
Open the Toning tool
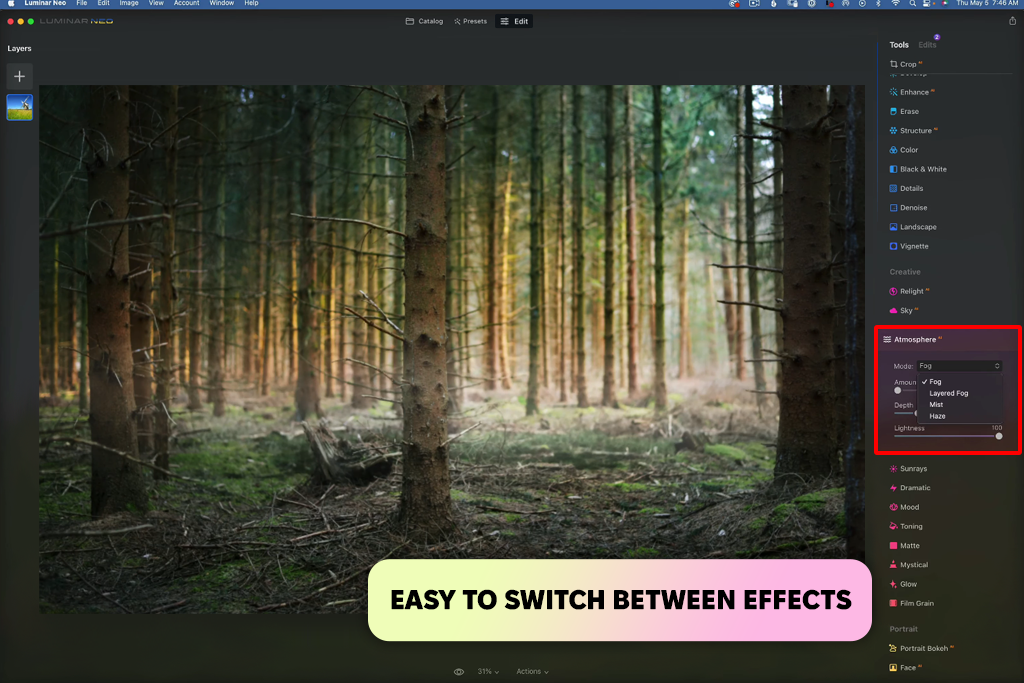pyautogui.click(x=906, y=526)
